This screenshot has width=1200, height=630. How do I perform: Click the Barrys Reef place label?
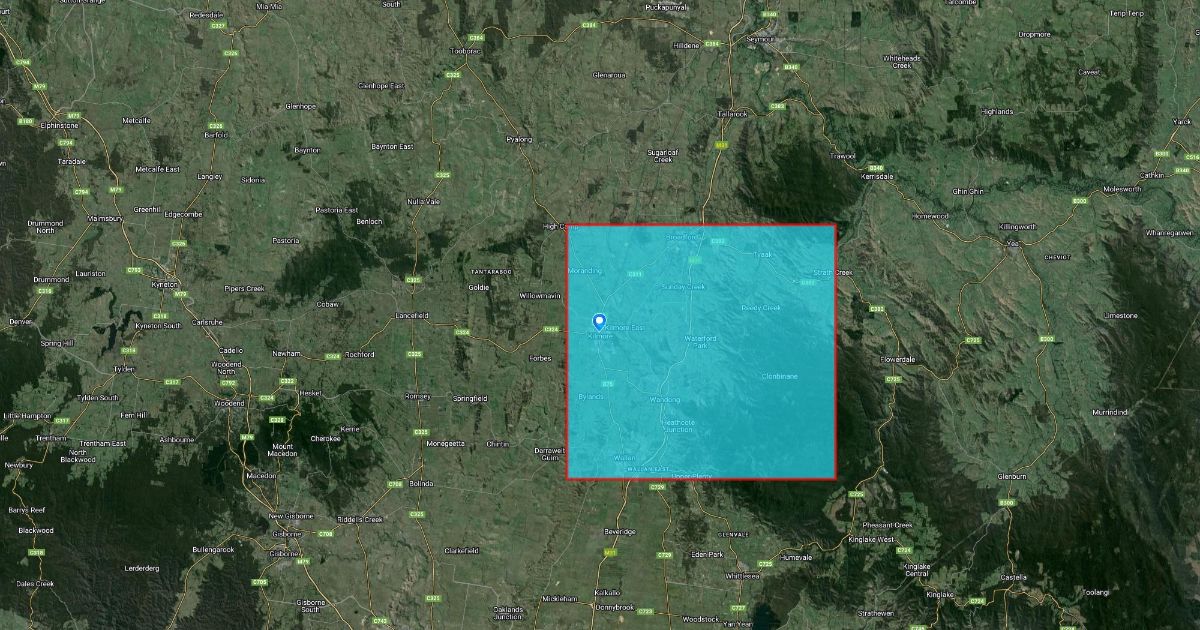click(27, 510)
